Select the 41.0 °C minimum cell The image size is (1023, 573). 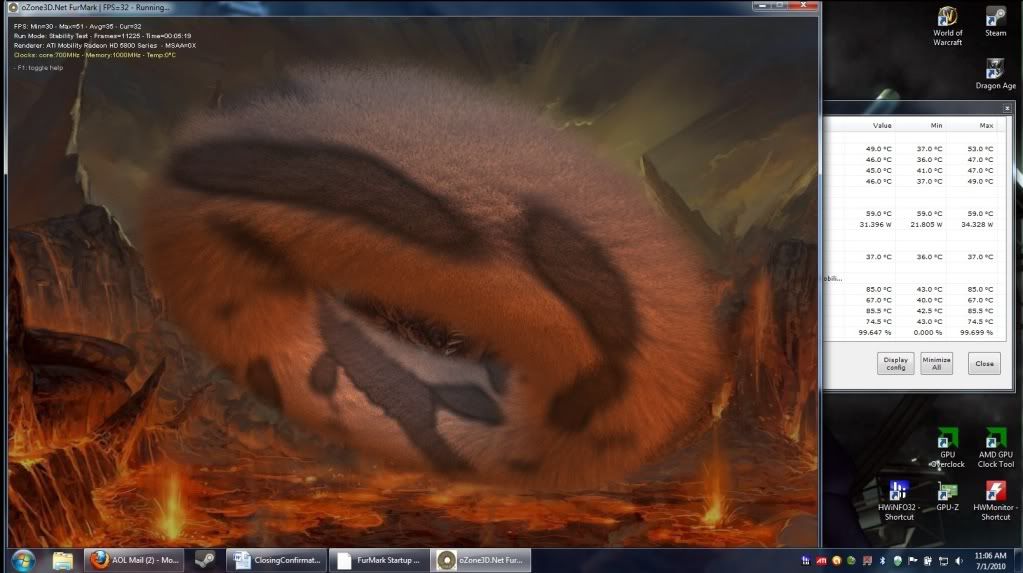(x=930, y=170)
